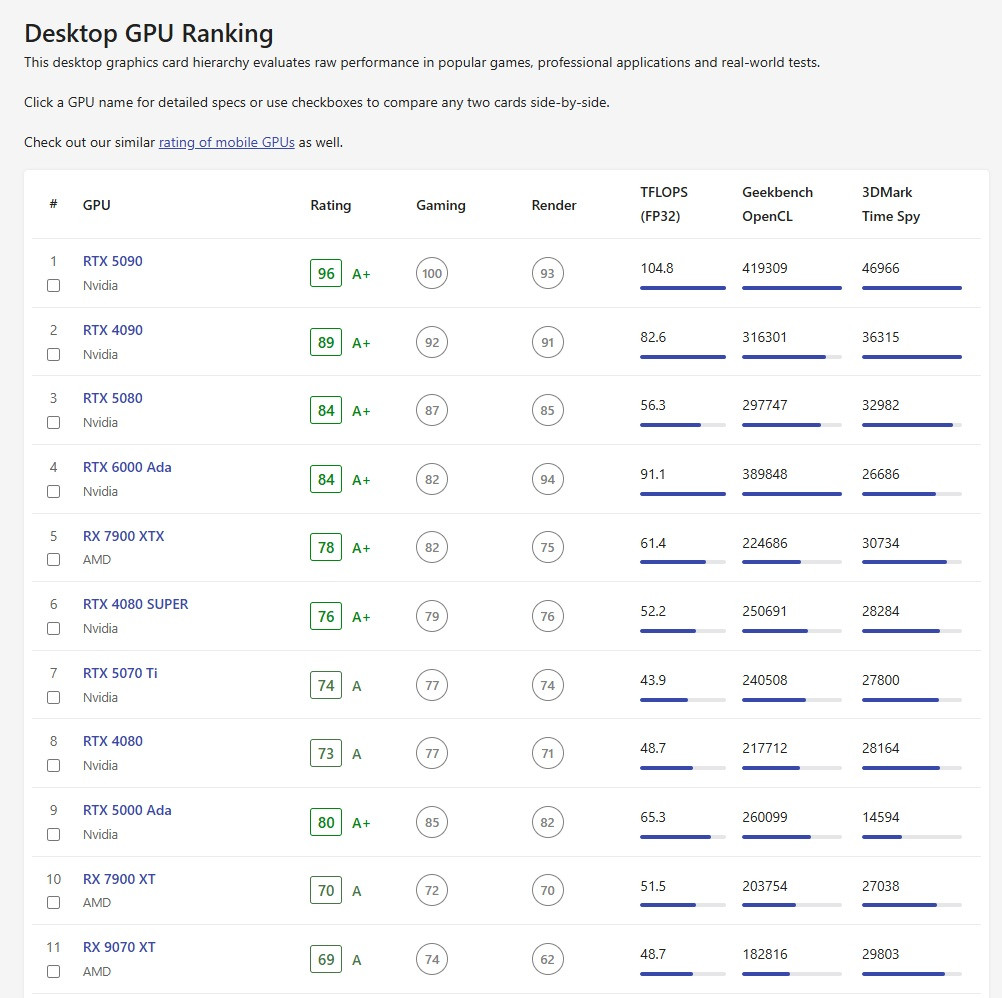The height and width of the screenshot is (998, 1002).
Task: Click the RTX 5090 Geekbench progress bar
Action: click(792, 288)
